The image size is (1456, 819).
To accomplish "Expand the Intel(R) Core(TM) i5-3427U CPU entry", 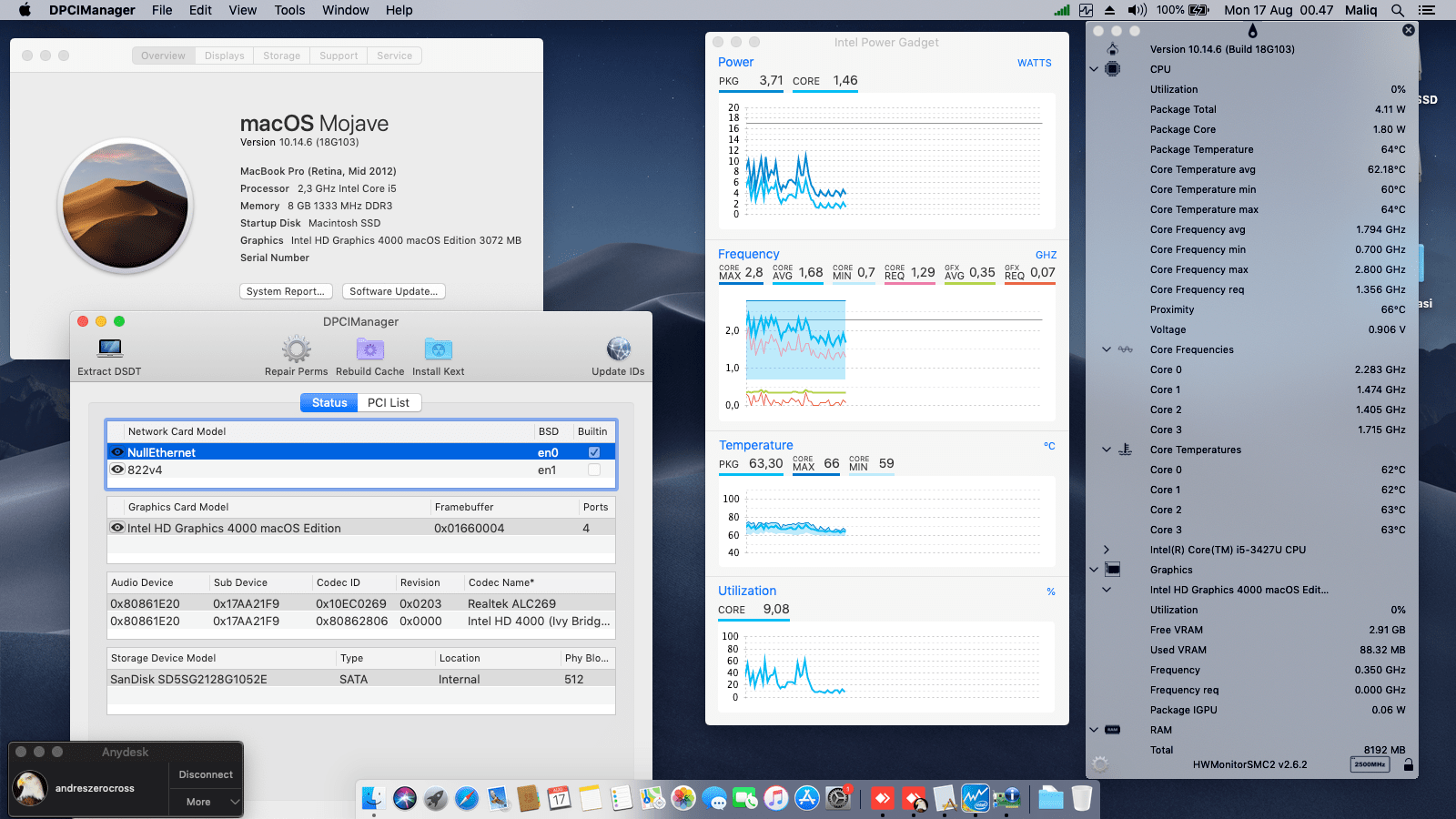I will click(1107, 550).
